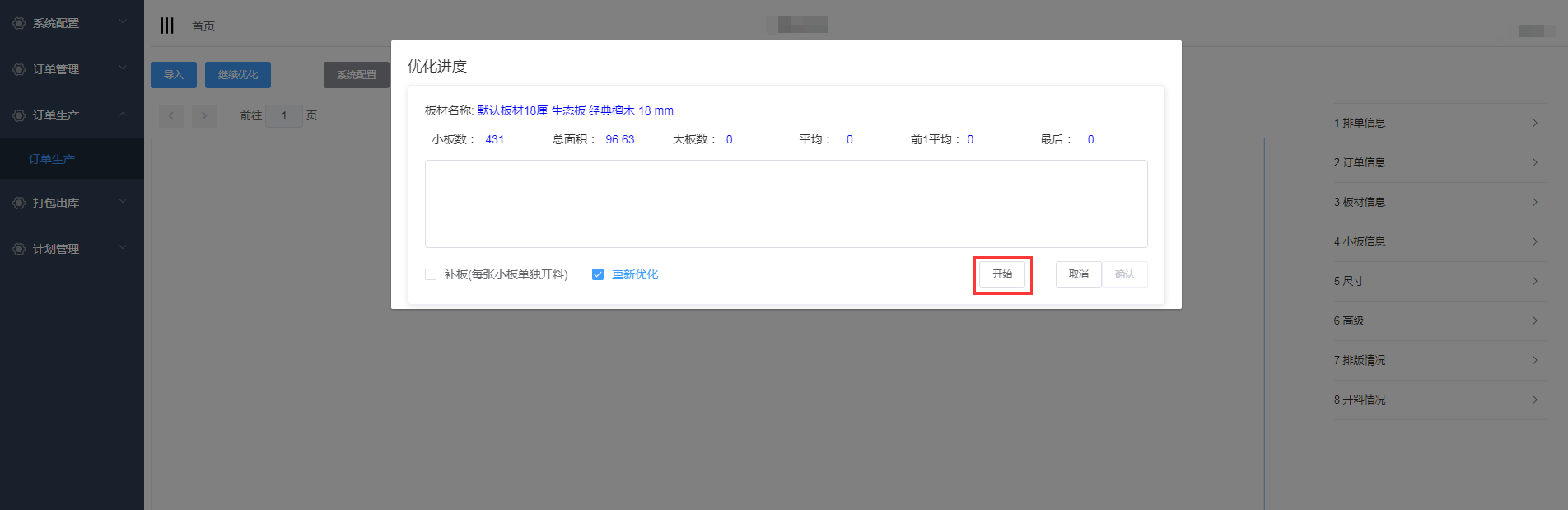
Task: Go to previous page arrow
Action: coord(171,116)
